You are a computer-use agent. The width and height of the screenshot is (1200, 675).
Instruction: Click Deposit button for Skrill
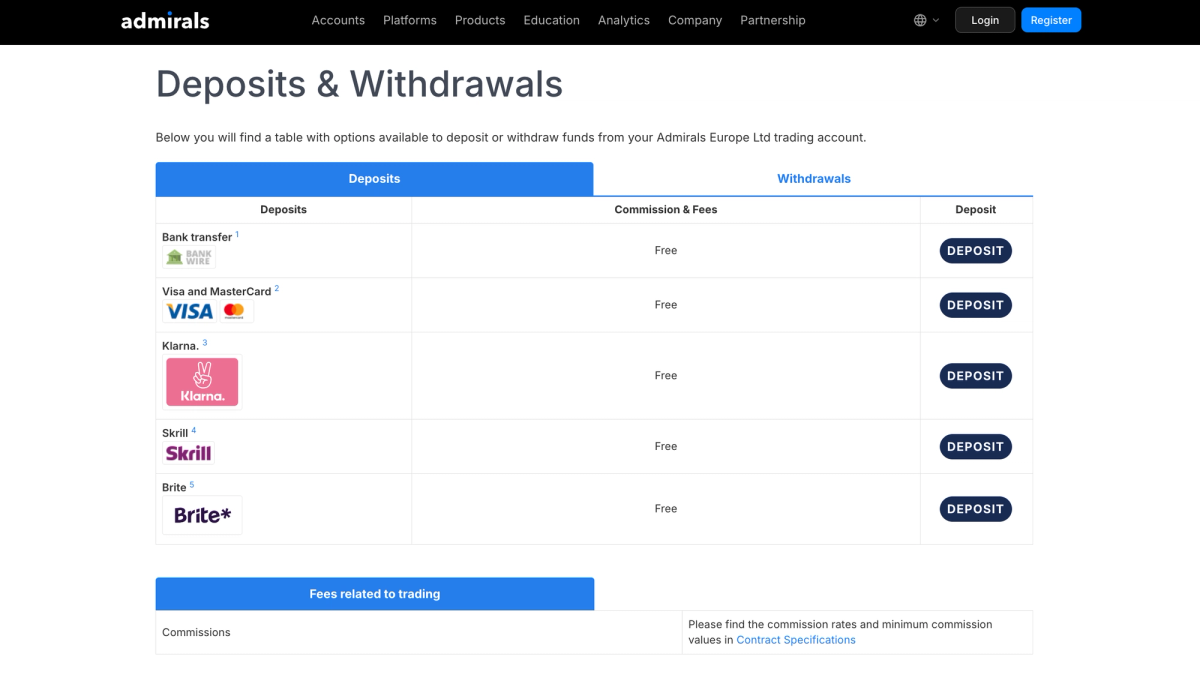pos(976,447)
